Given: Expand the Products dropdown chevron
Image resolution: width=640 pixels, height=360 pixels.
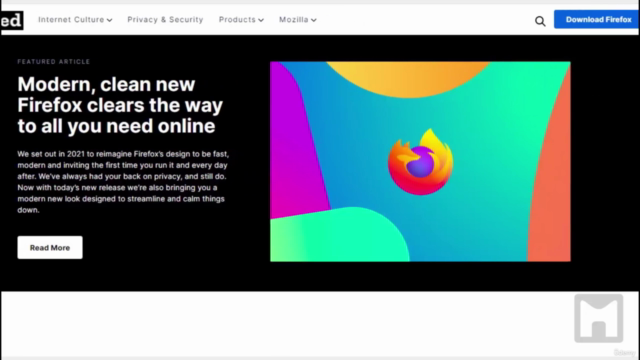Looking at the screenshot, I should (x=261, y=20).
